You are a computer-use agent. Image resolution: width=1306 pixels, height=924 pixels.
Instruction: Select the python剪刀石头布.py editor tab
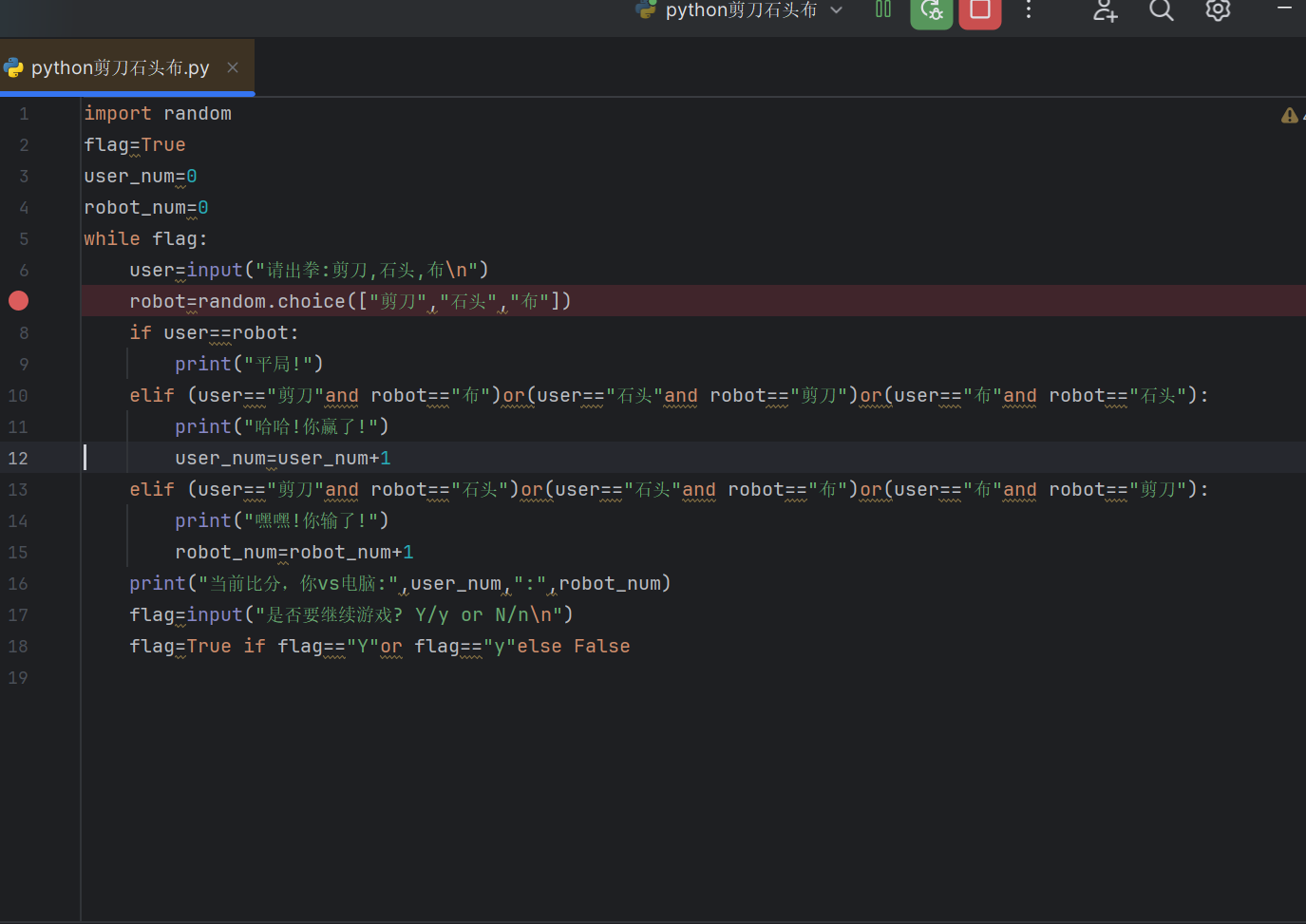[x=120, y=67]
